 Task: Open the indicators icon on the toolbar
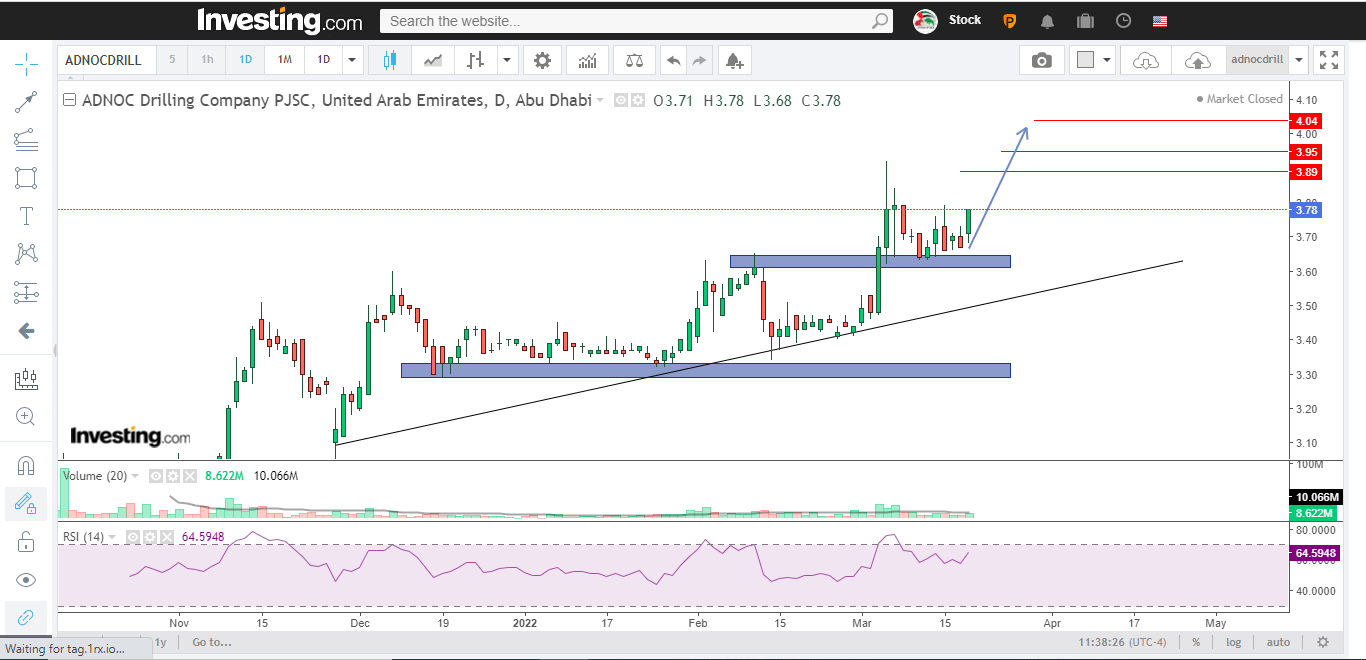point(587,60)
